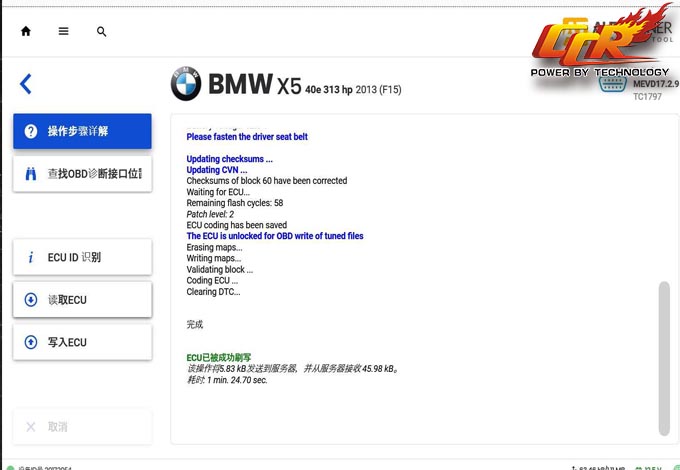Select green 'ECU已被成功刷写' success message
Screen dimensions: 680x470
(x=219, y=358)
